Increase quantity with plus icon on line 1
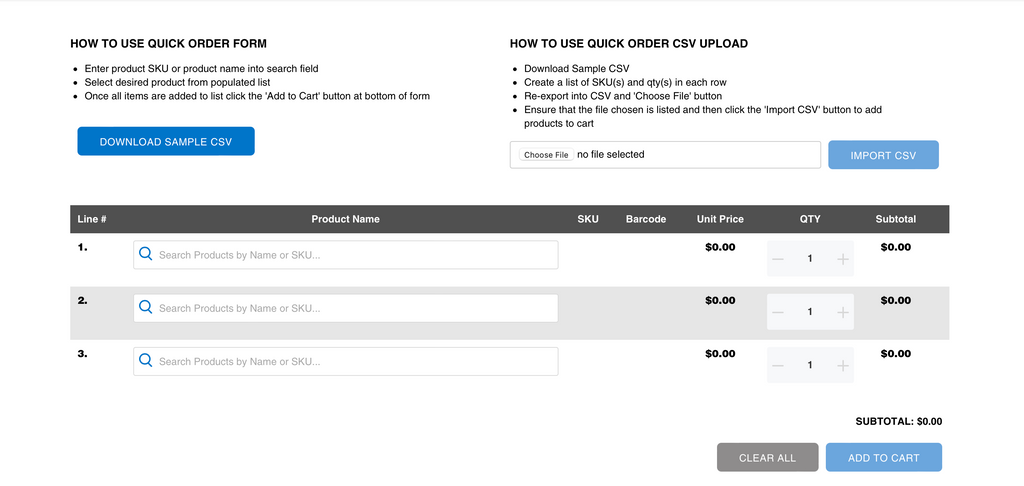The height and width of the screenshot is (486, 1024). 842,259
